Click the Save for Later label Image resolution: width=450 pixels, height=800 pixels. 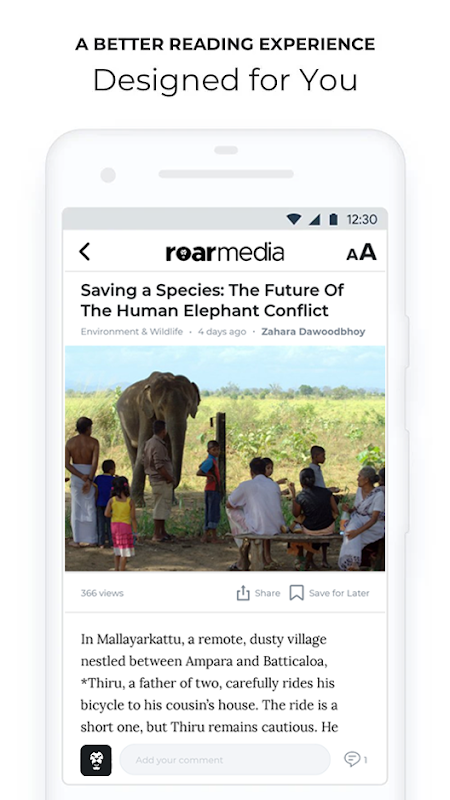[339, 593]
